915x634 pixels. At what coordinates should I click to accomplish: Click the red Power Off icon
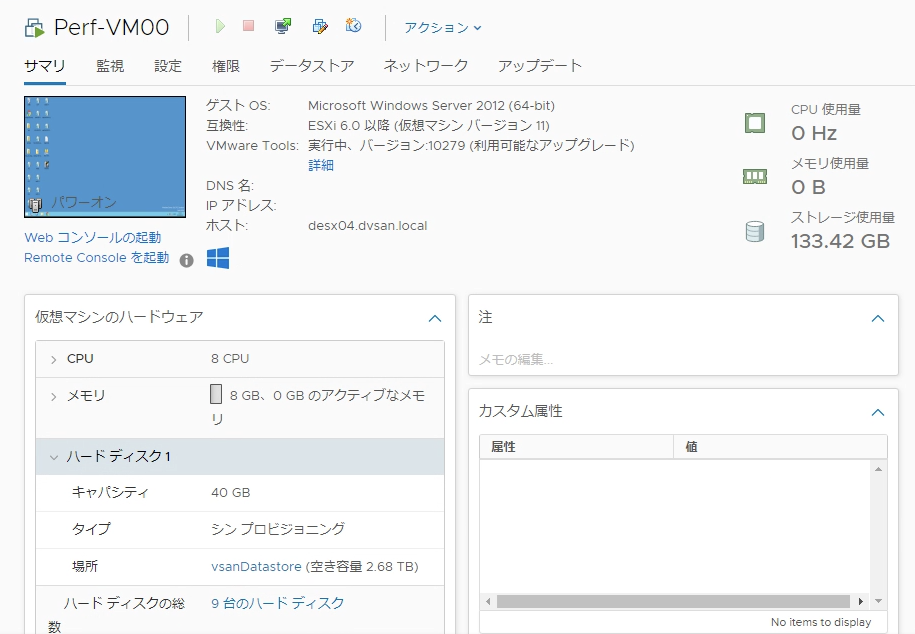(249, 26)
